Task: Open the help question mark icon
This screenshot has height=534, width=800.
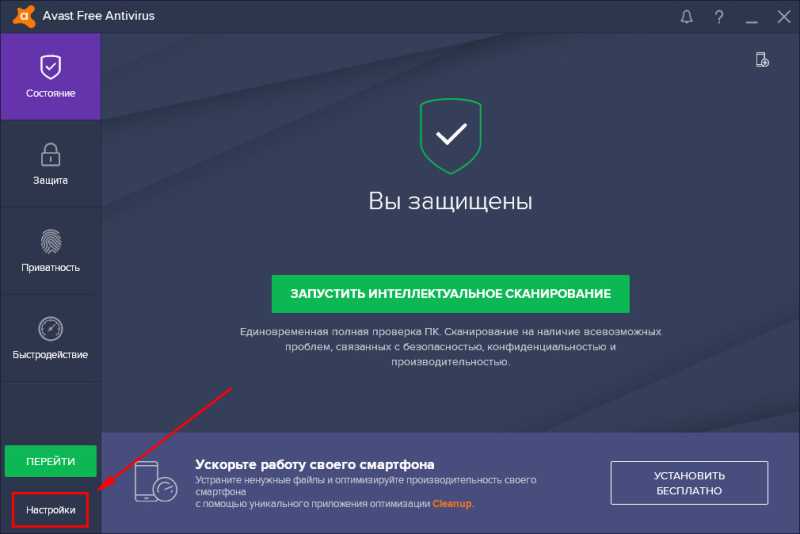Action: click(x=719, y=17)
